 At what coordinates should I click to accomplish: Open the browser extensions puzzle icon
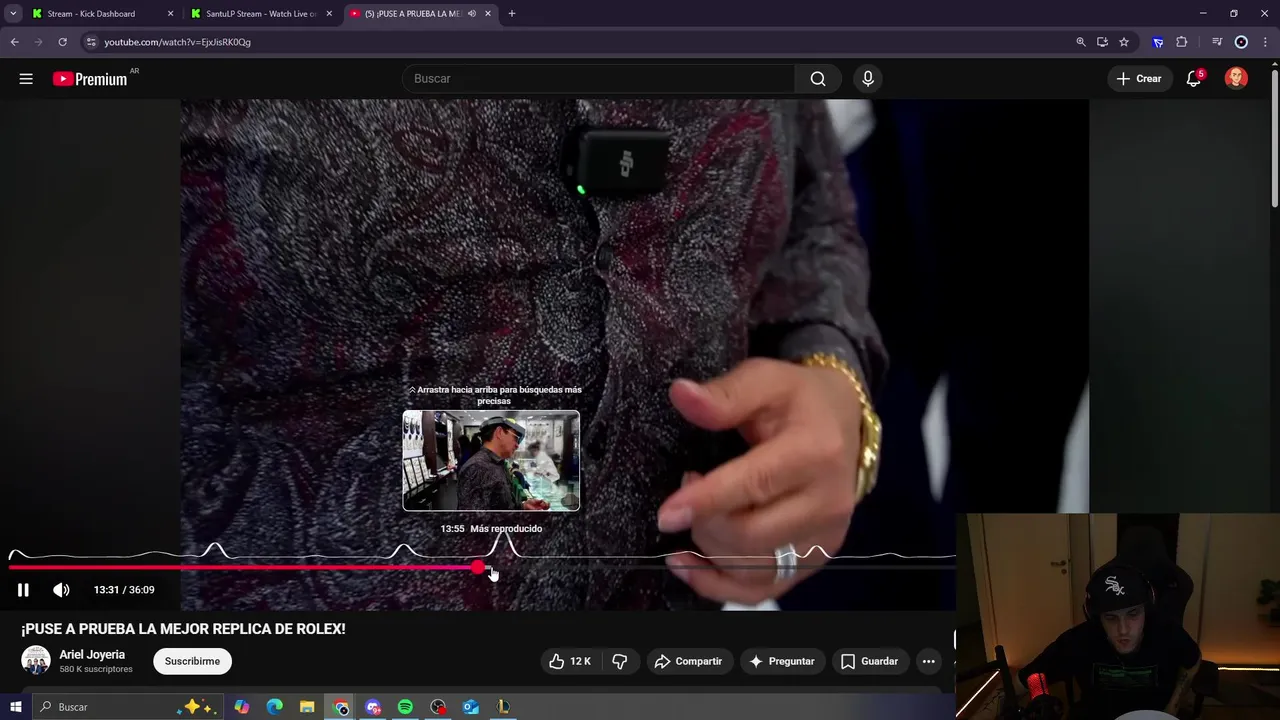[1182, 42]
